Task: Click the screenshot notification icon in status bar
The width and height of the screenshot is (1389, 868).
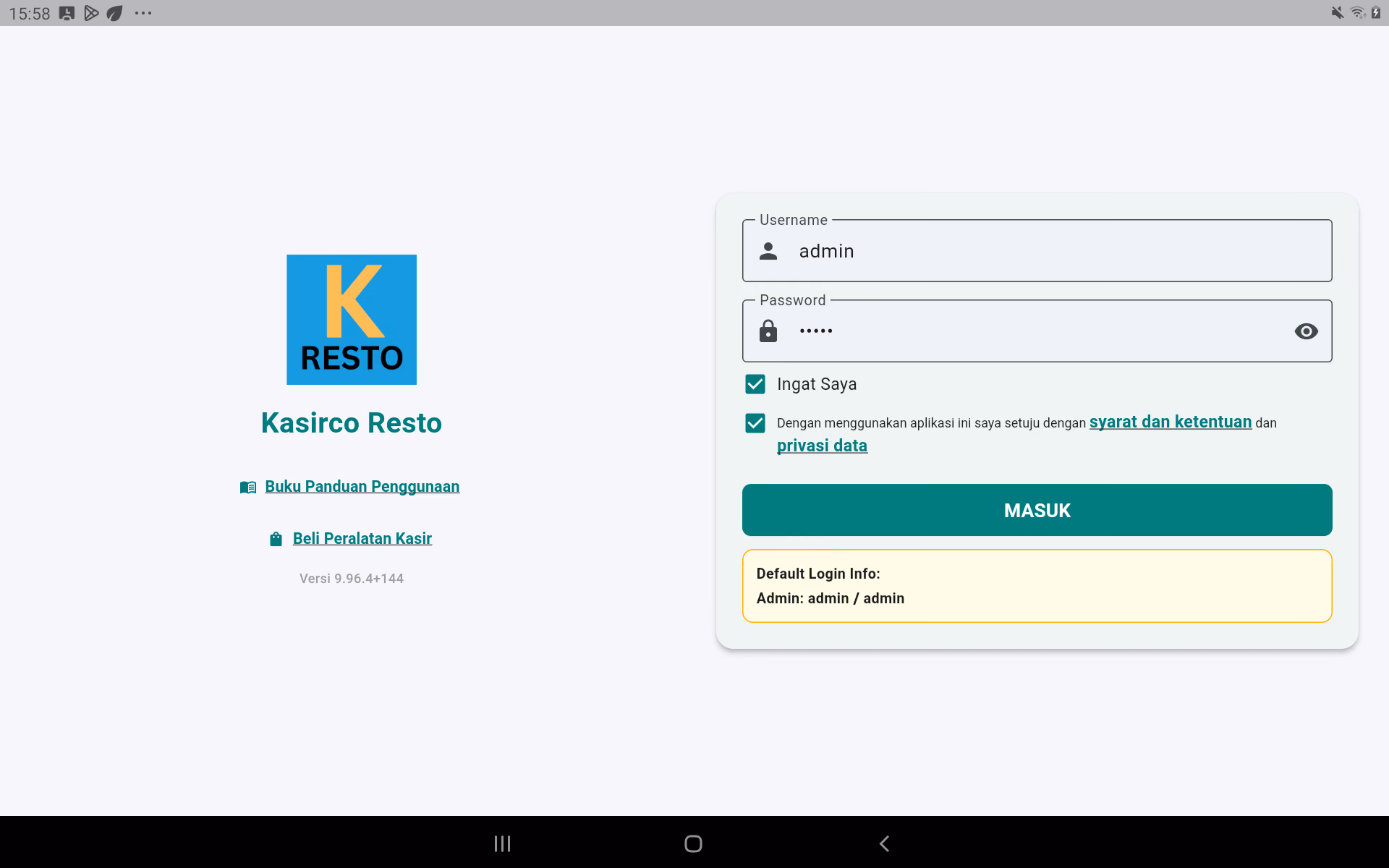Action: point(67,13)
